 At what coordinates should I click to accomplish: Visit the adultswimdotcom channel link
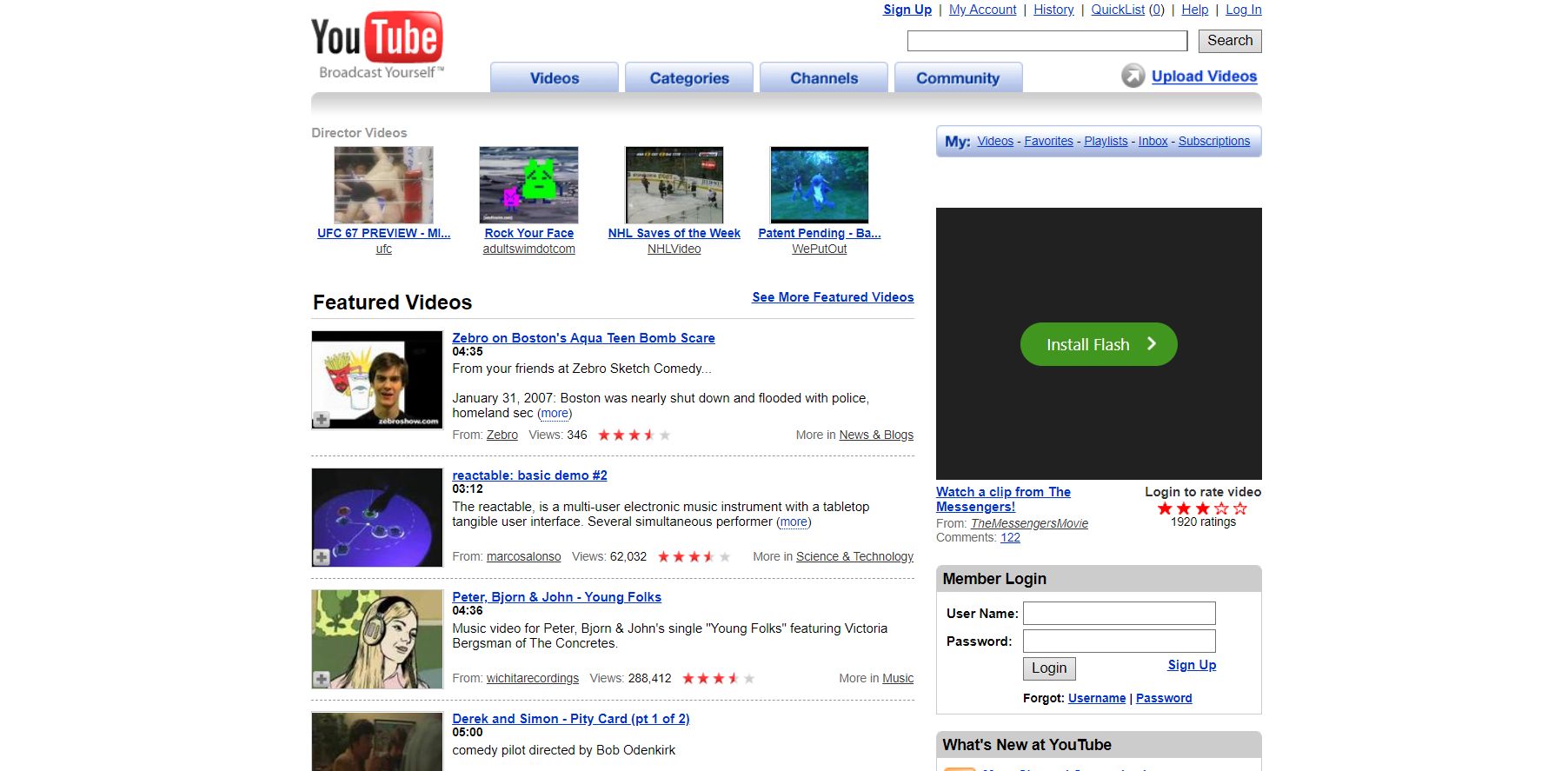(x=529, y=249)
